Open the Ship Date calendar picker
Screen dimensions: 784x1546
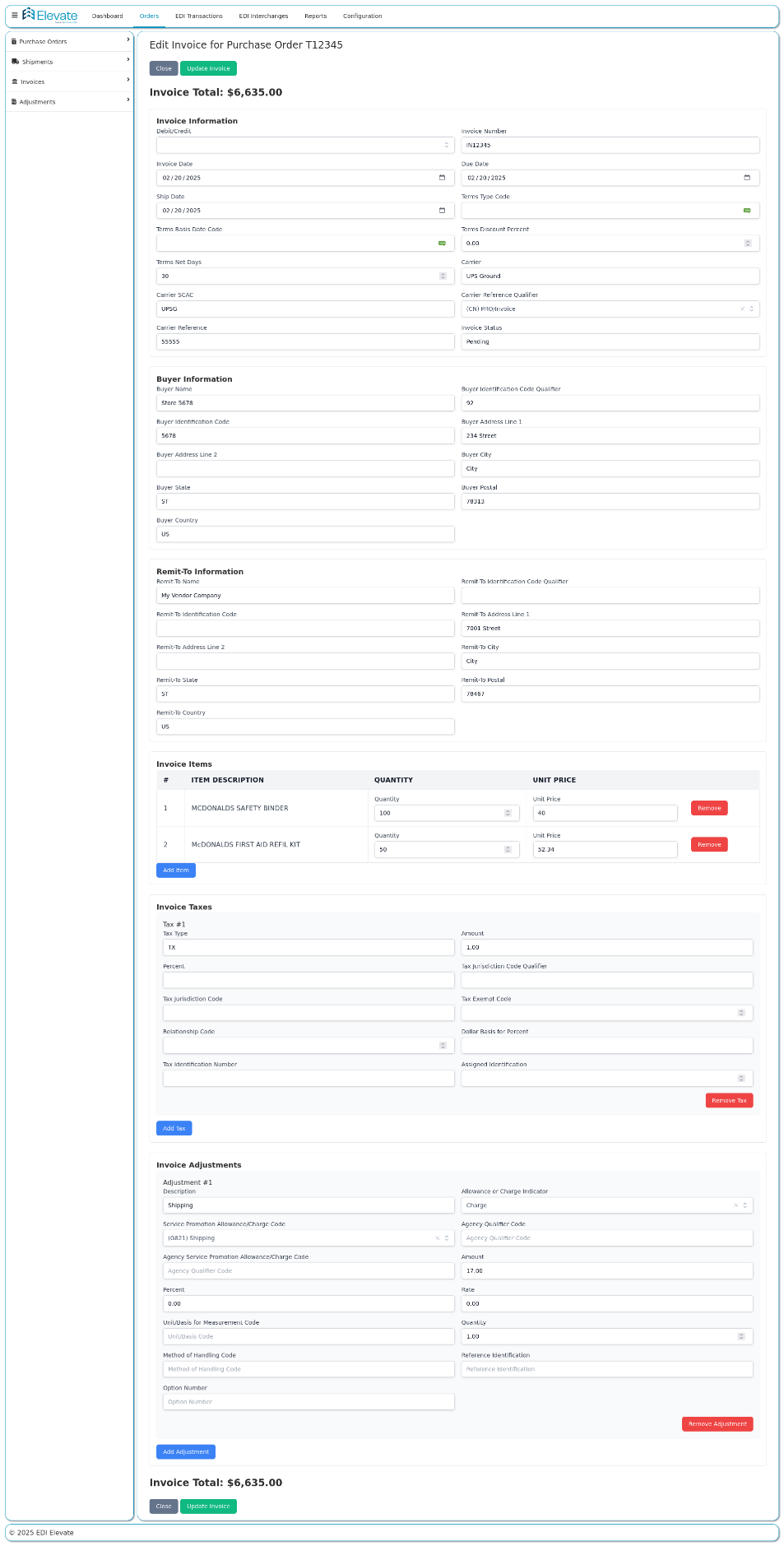[x=442, y=211]
